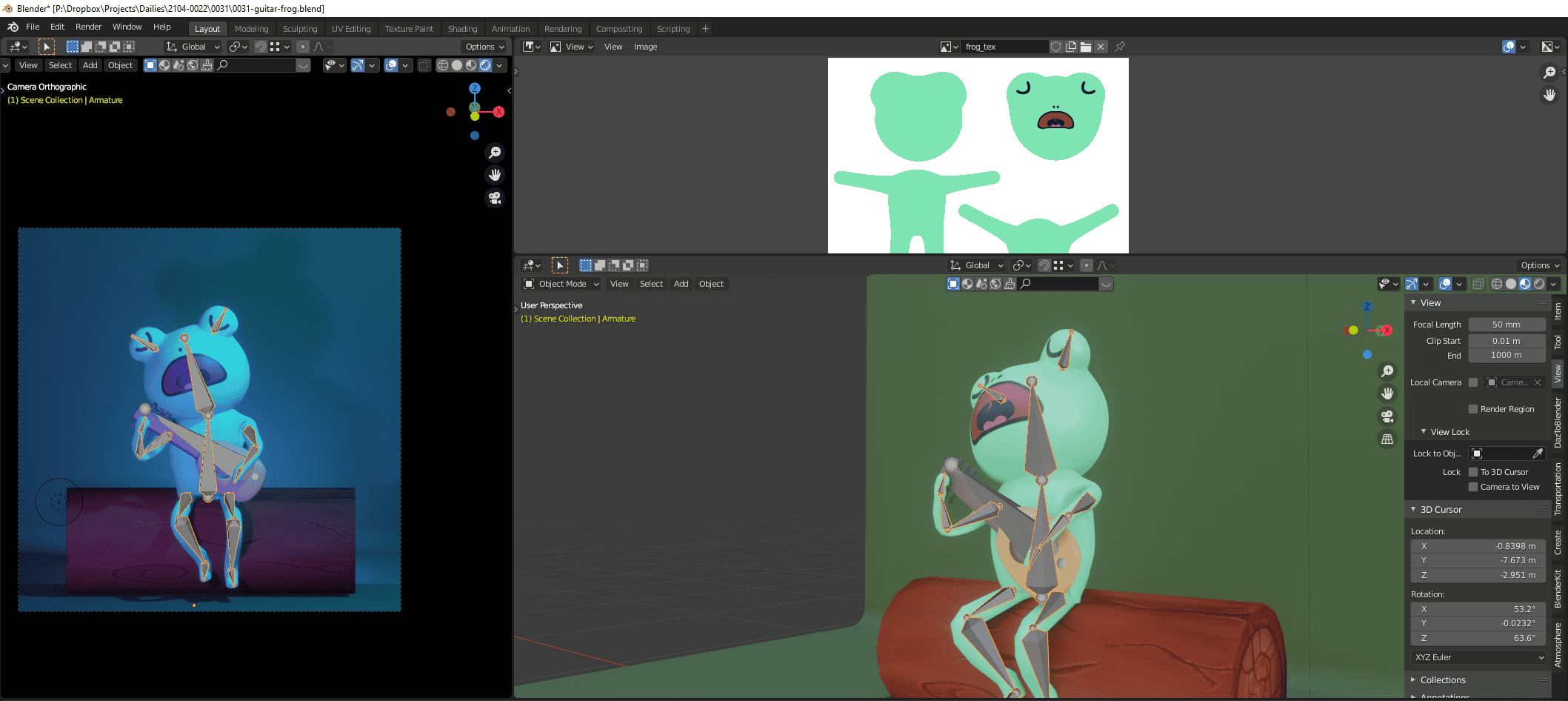The height and width of the screenshot is (701, 1568).
Task: Click the Image menu in image editor
Action: point(645,47)
